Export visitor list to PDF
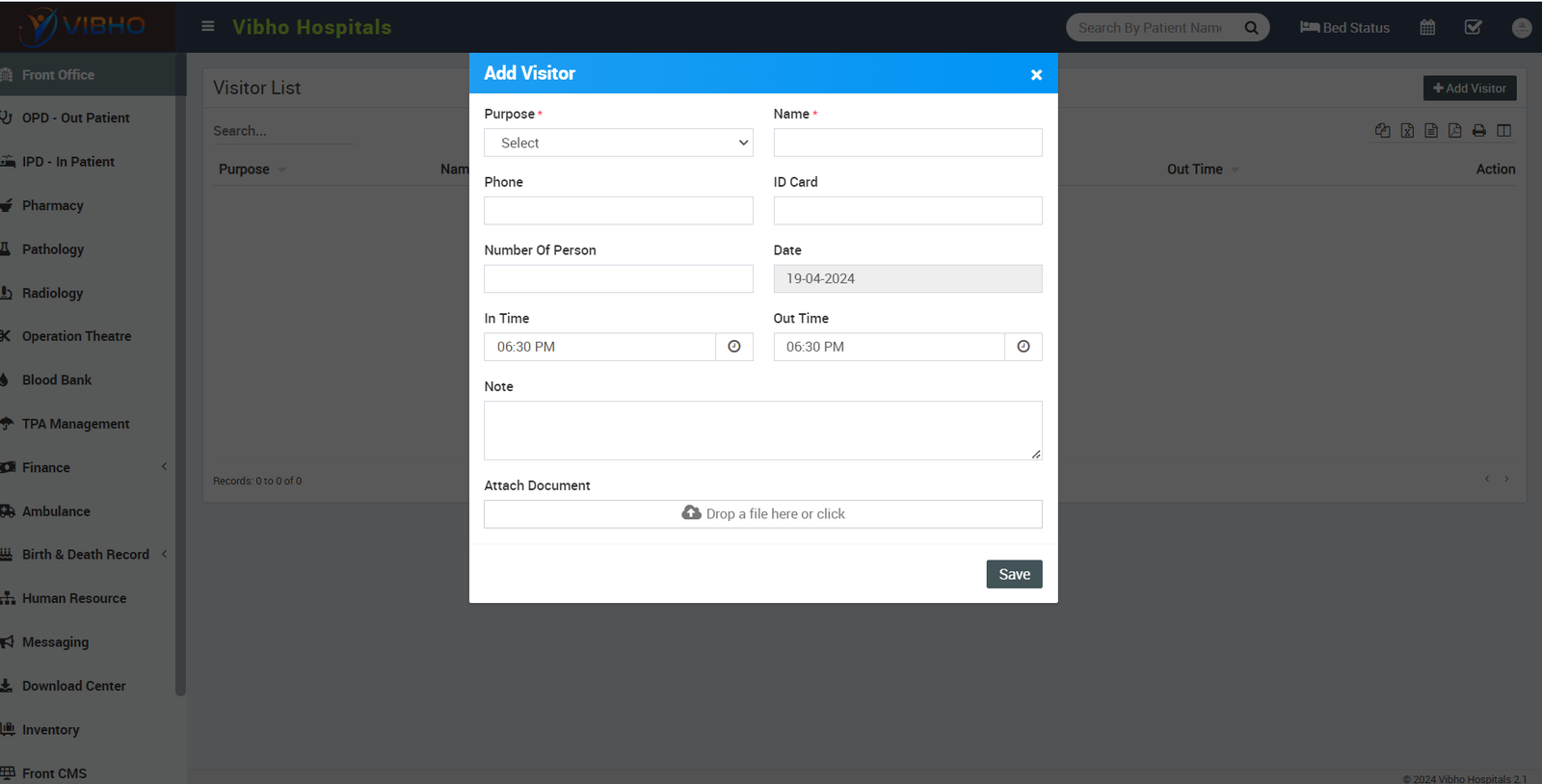This screenshot has height=784, width=1542. pyautogui.click(x=1454, y=131)
